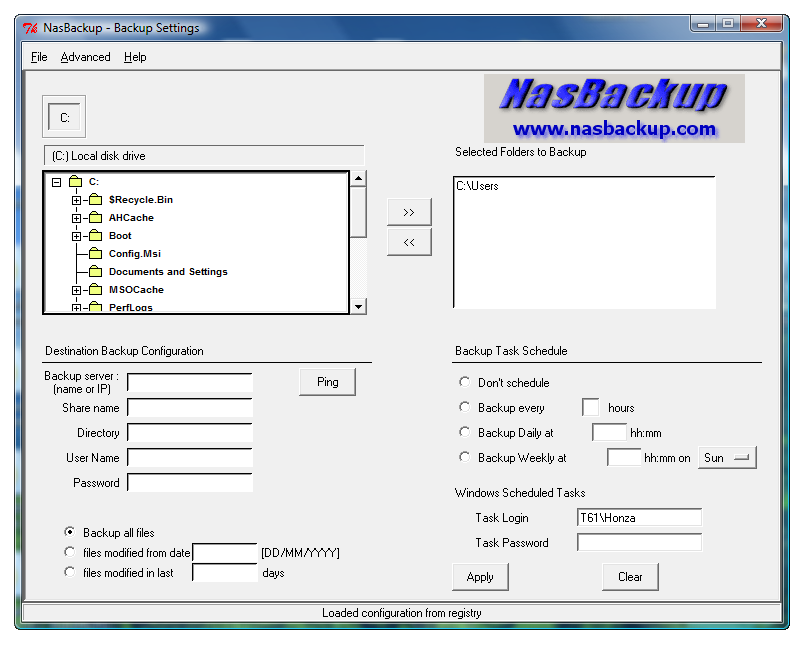Expand the MSOCache tree node
Image resolution: width=808 pixels, height=648 pixels.
pyautogui.click(x=76, y=290)
